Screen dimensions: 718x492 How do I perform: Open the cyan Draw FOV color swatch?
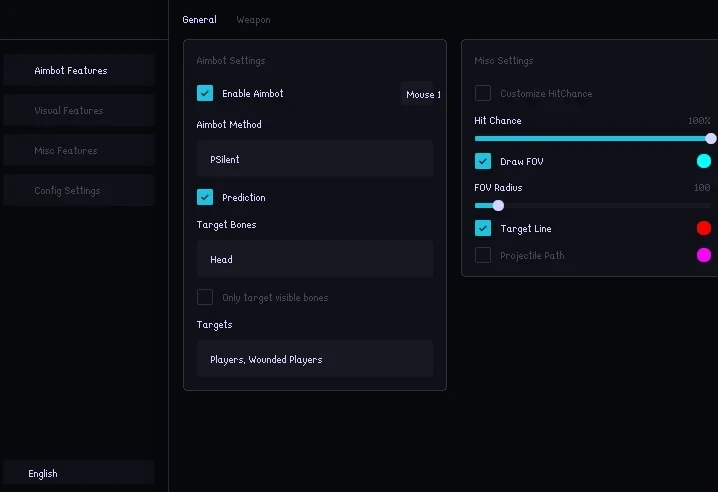[x=704, y=161]
